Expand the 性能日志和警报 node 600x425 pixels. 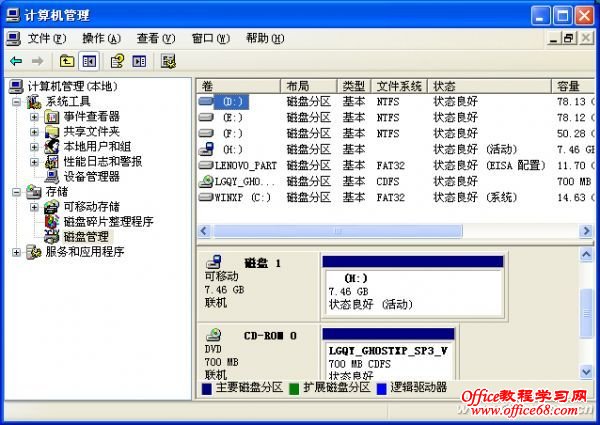tap(34, 162)
